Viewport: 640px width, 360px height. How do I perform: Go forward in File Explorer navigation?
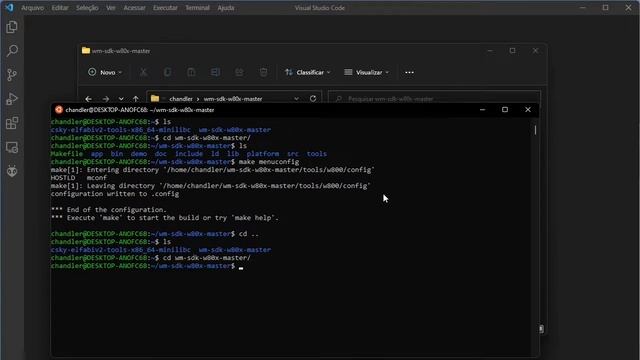pos(105,99)
